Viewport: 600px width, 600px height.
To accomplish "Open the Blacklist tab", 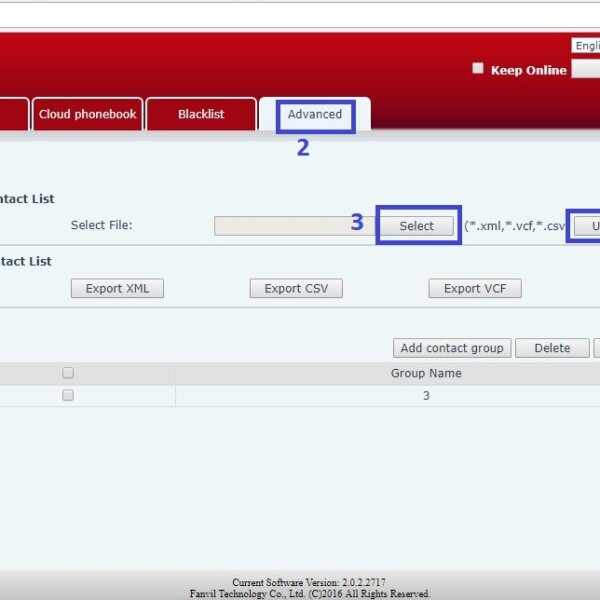I will pyautogui.click(x=201, y=114).
